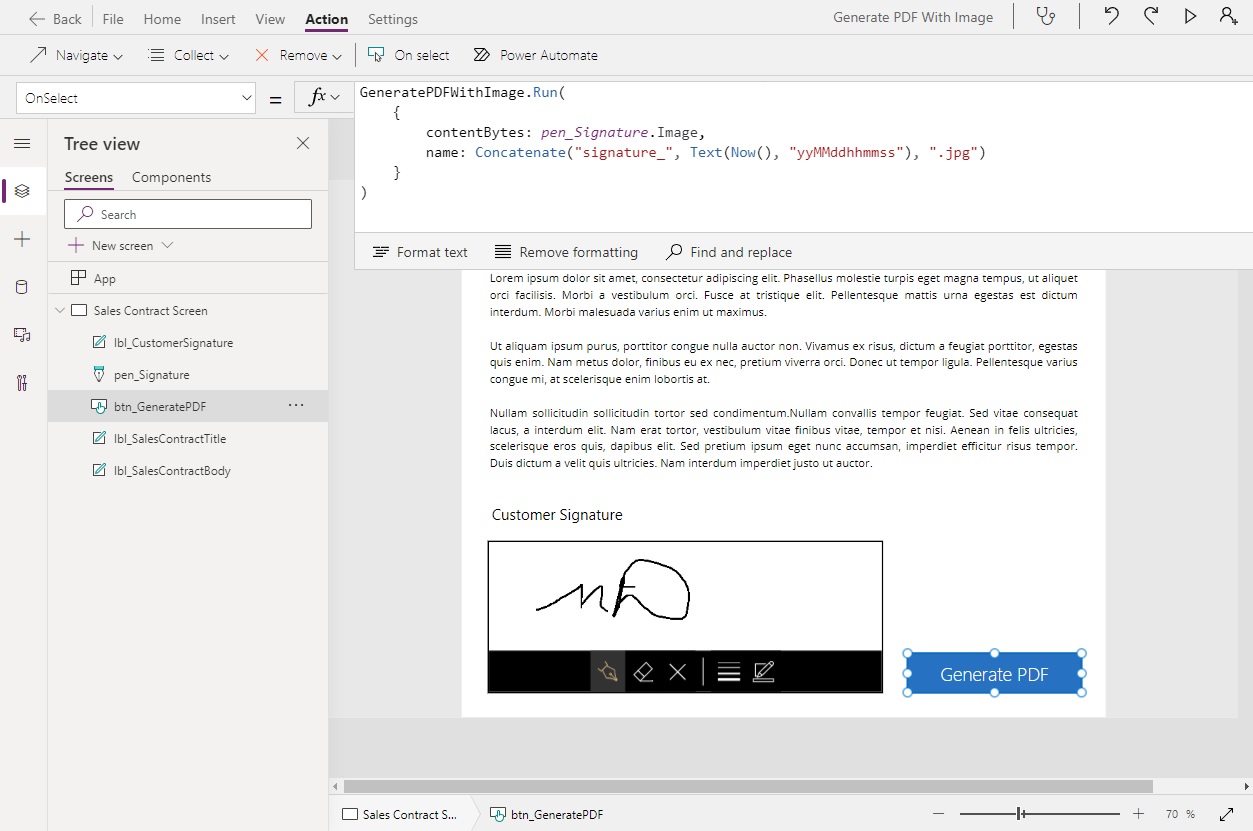Toggle the draw pen mode on pen_Signature
The width and height of the screenshot is (1253, 831).
608,671
